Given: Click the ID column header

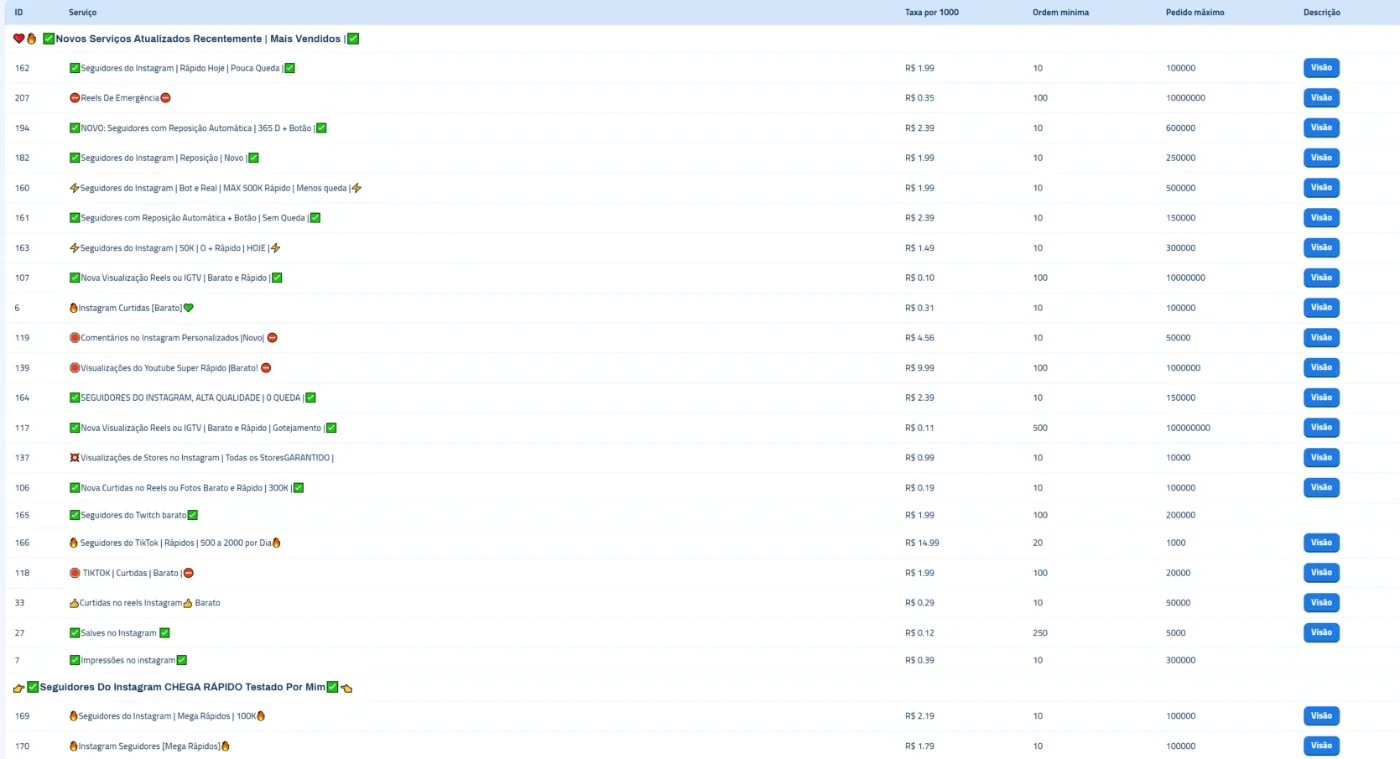Looking at the screenshot, I should tap(19, 12).
